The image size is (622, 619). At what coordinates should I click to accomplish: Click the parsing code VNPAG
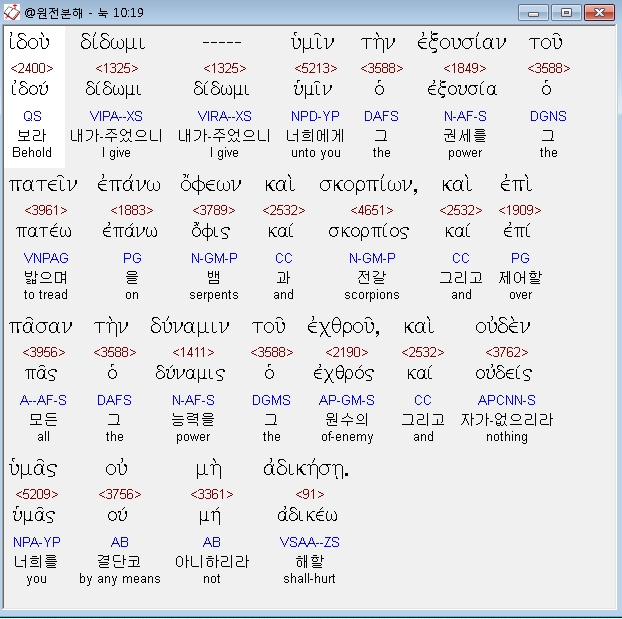point(46,258)
